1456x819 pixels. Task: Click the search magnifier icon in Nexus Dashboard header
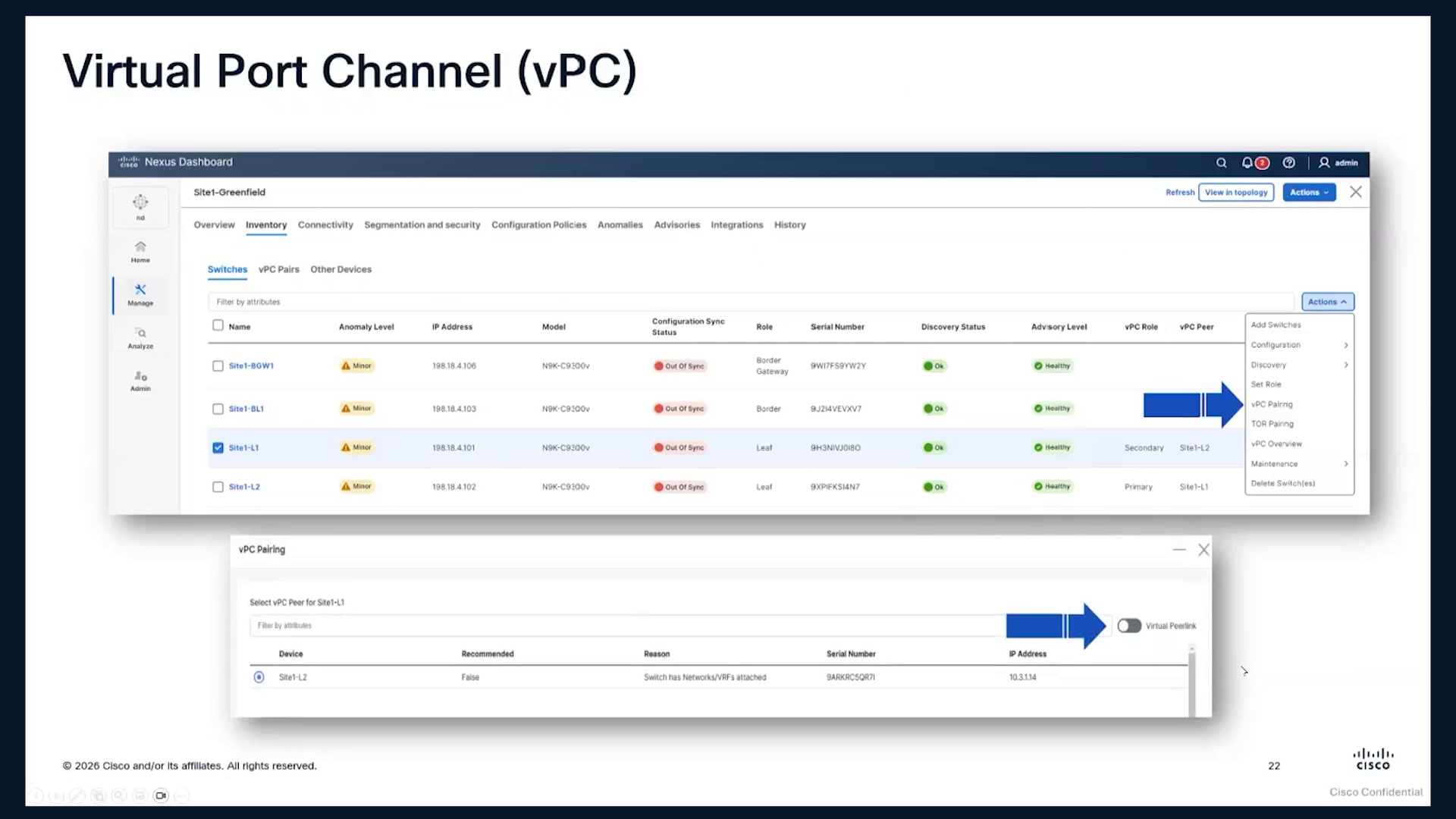(1221, 162)
